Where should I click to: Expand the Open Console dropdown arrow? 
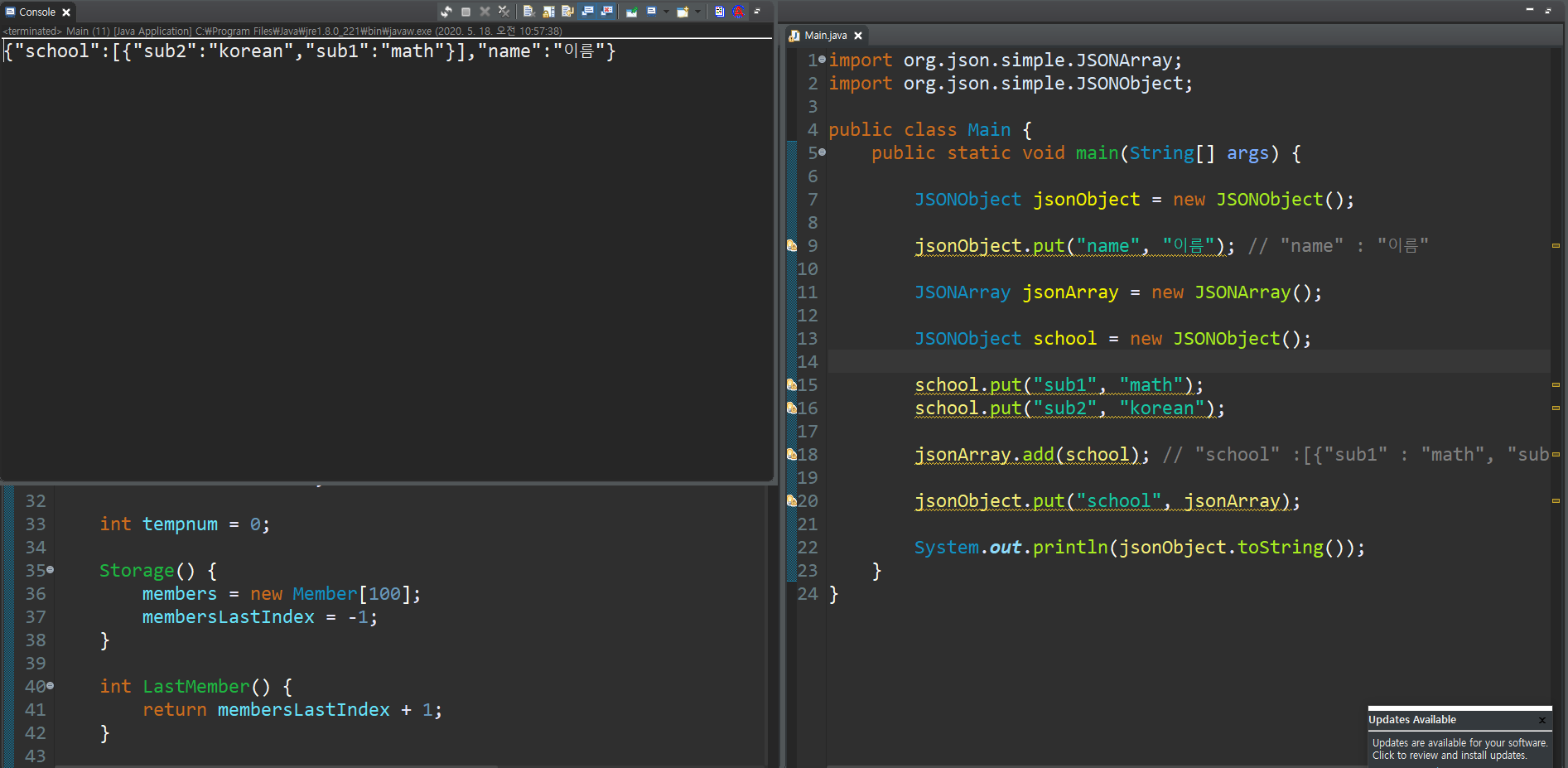click(697, 12)
